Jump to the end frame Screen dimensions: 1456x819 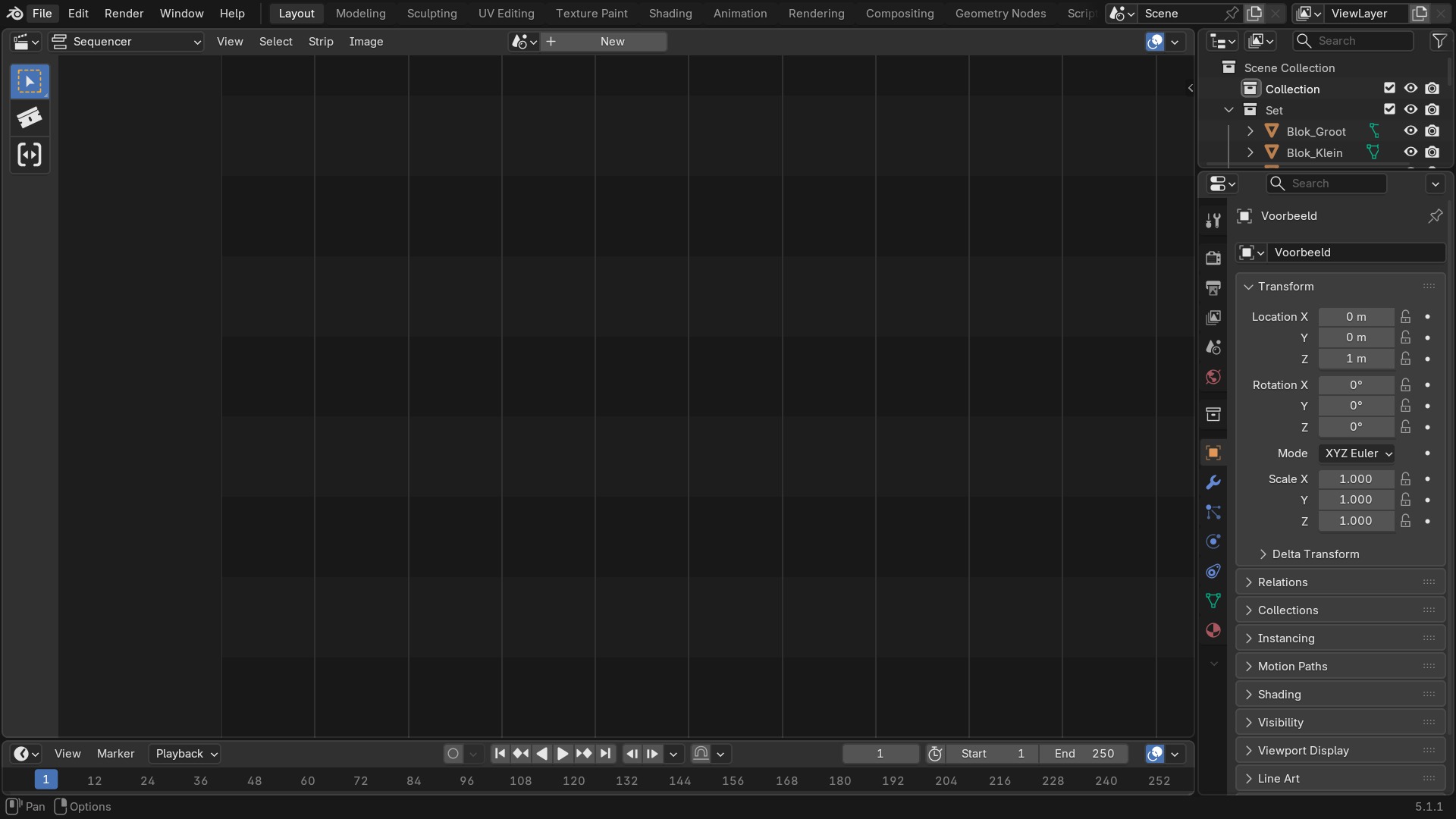605,754
